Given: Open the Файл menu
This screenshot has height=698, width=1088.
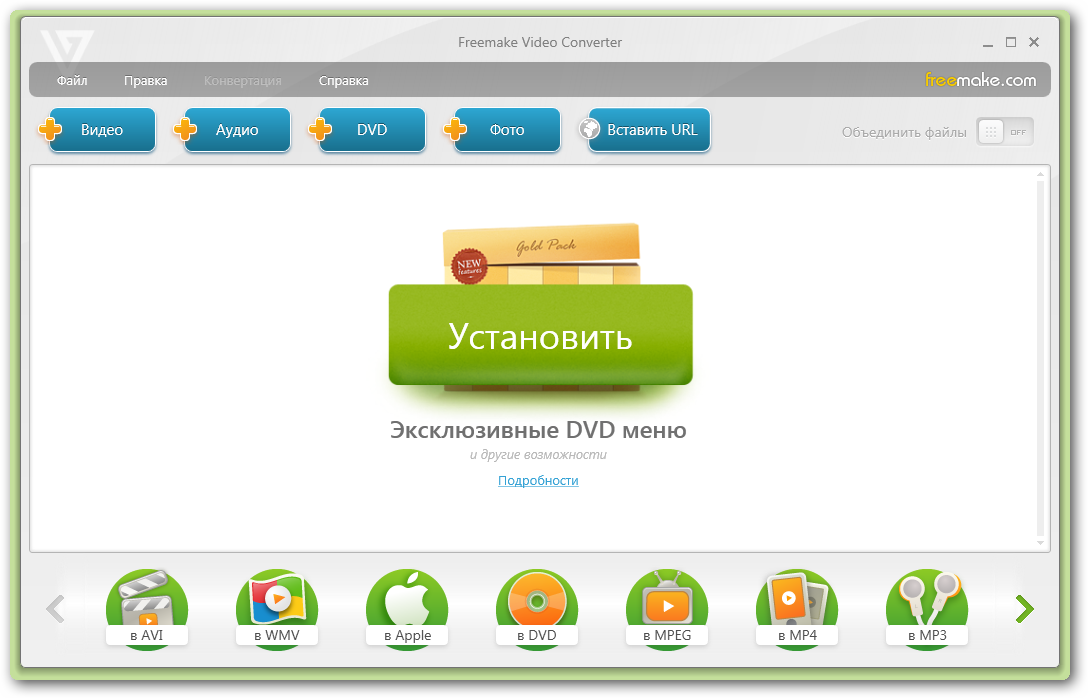Looking at the screenshot, I should coord(71,80).
